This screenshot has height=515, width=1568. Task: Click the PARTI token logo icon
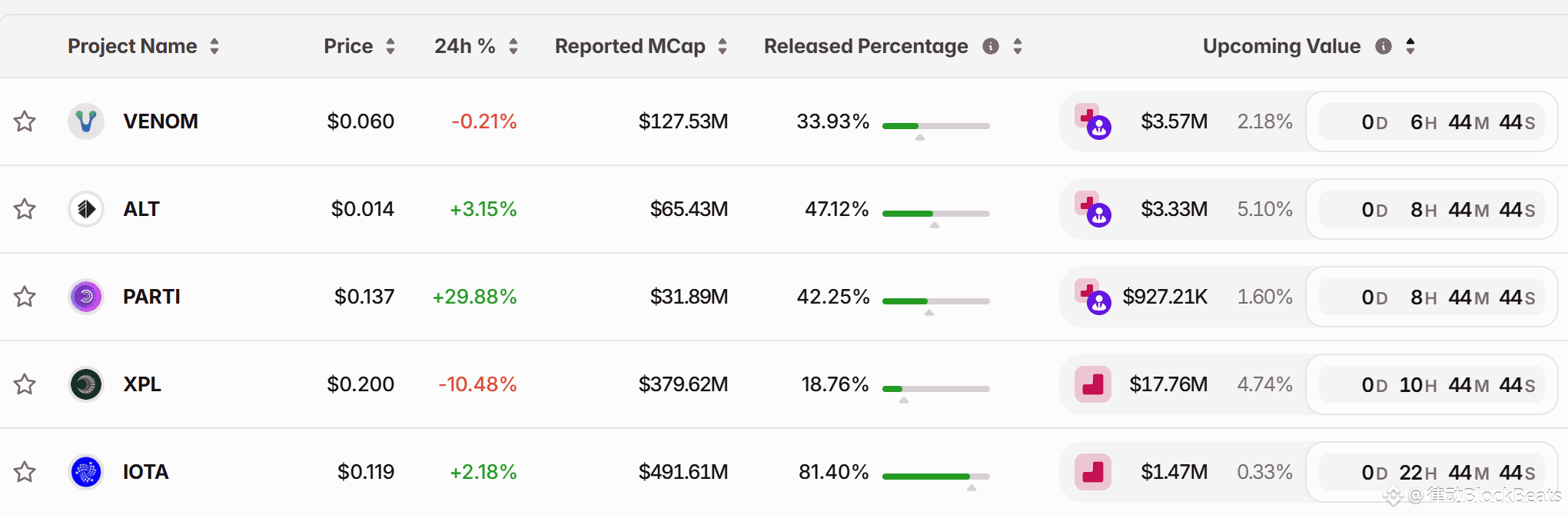click(86, 297)
